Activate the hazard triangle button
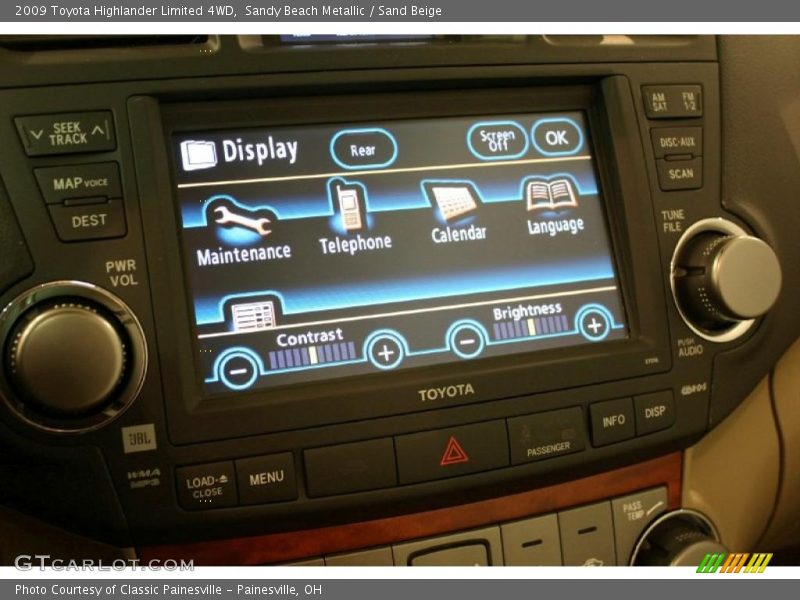Image resolution: width=800 pixels, height=600 pixels. pyautogui.click(x=454, y=452)
